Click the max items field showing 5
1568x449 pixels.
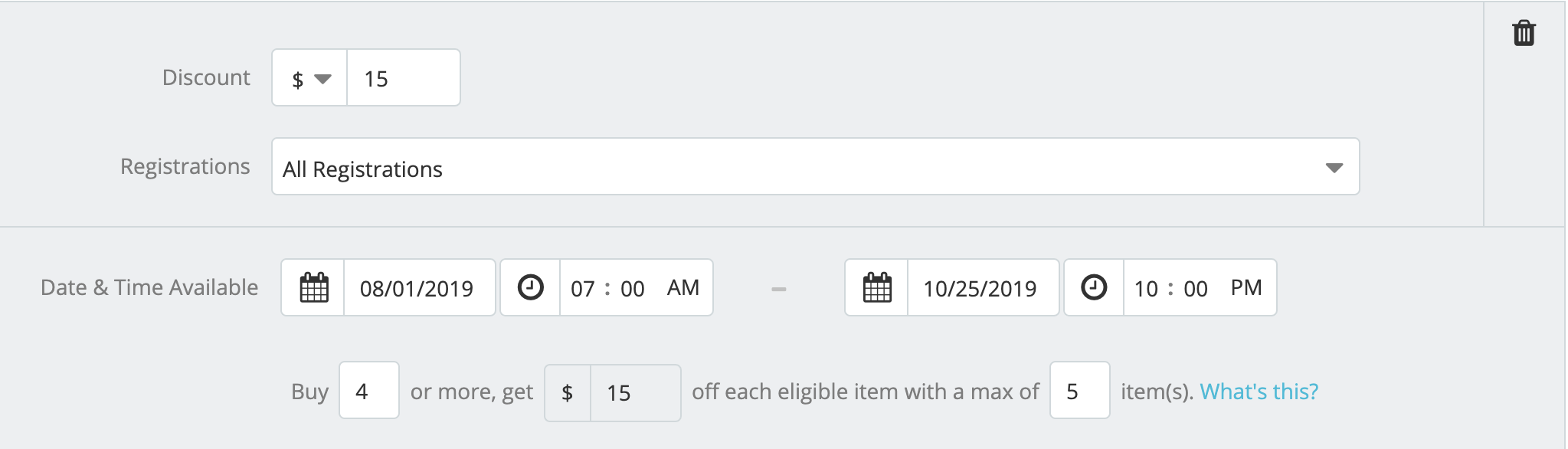tap(1080, 391)
